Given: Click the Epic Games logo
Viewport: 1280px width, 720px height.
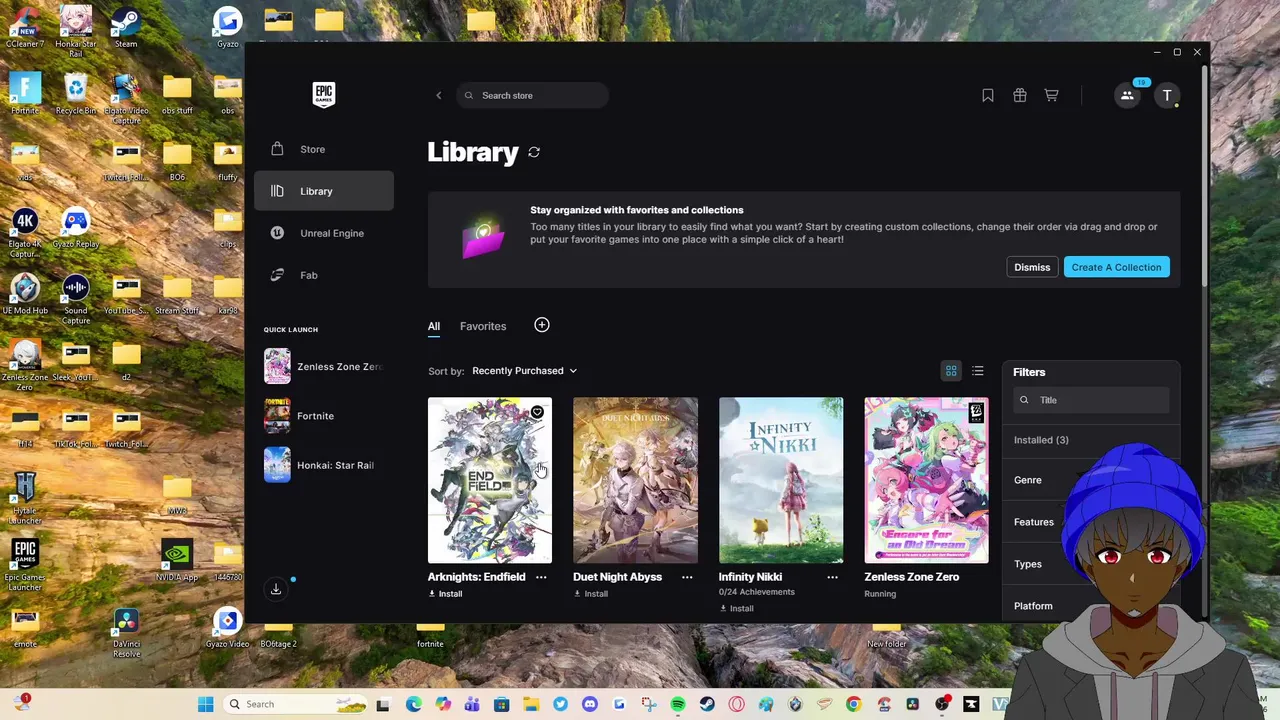Looking at the screenshot, I should (323, 94).
